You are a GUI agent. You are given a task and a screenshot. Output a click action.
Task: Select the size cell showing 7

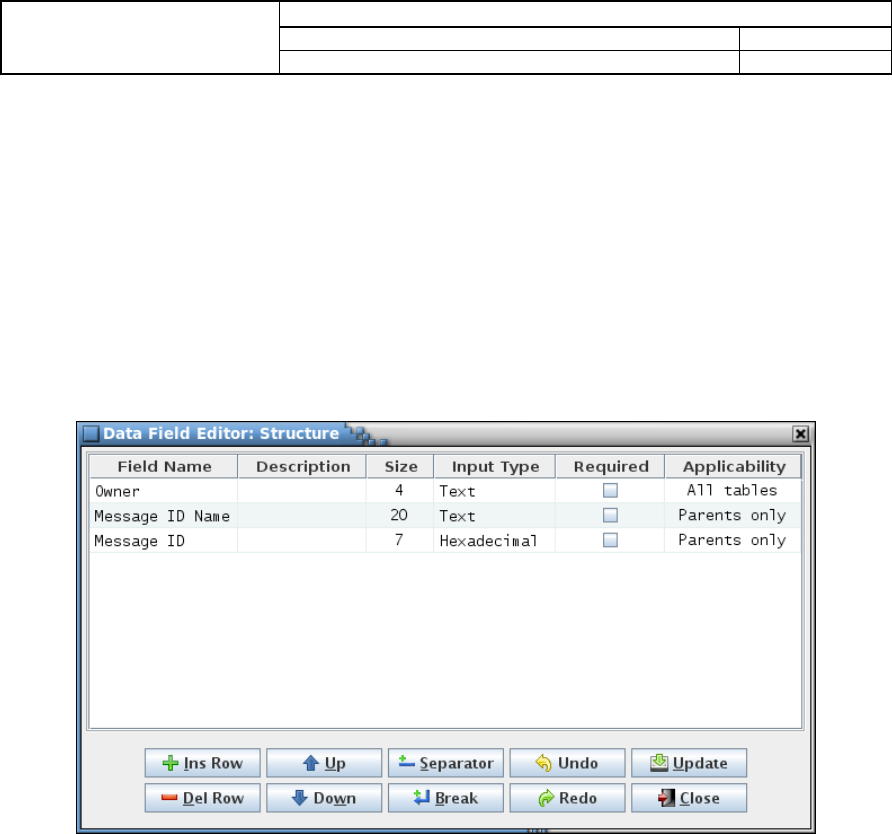point(400,540)
